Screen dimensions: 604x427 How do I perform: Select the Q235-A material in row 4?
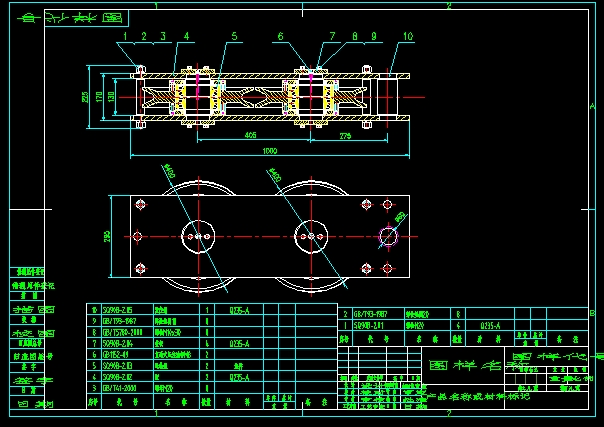pyautogui.click(x=239, y=377)
